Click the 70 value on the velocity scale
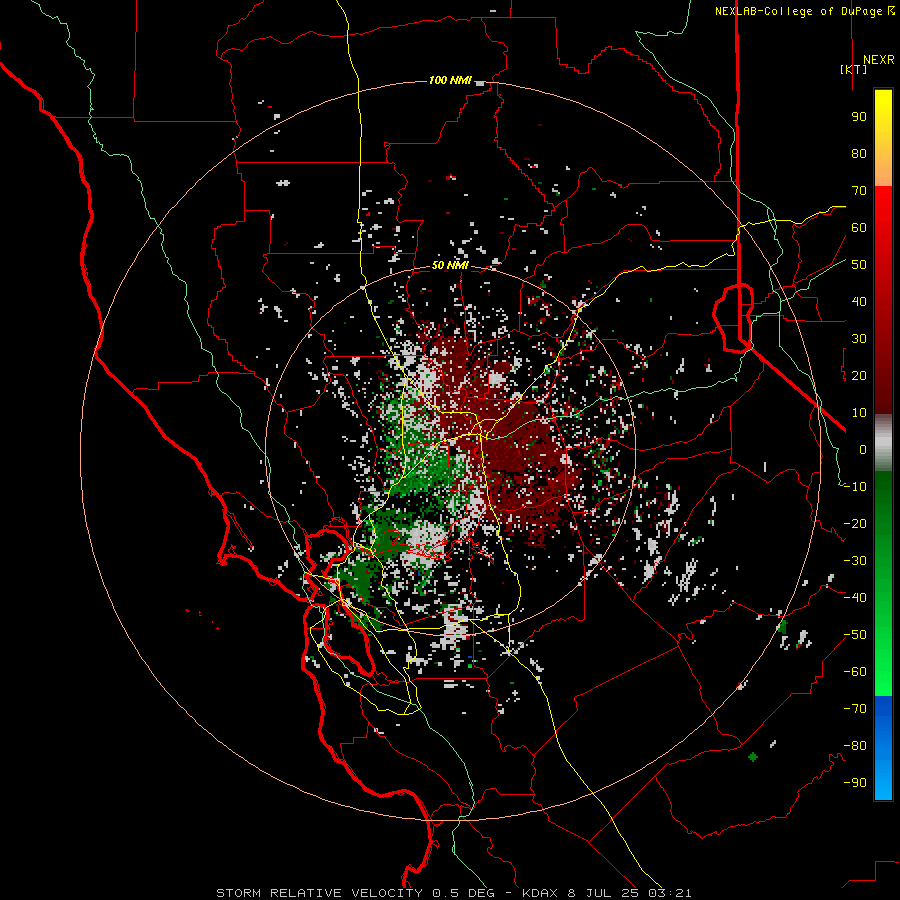 [859, 191]
